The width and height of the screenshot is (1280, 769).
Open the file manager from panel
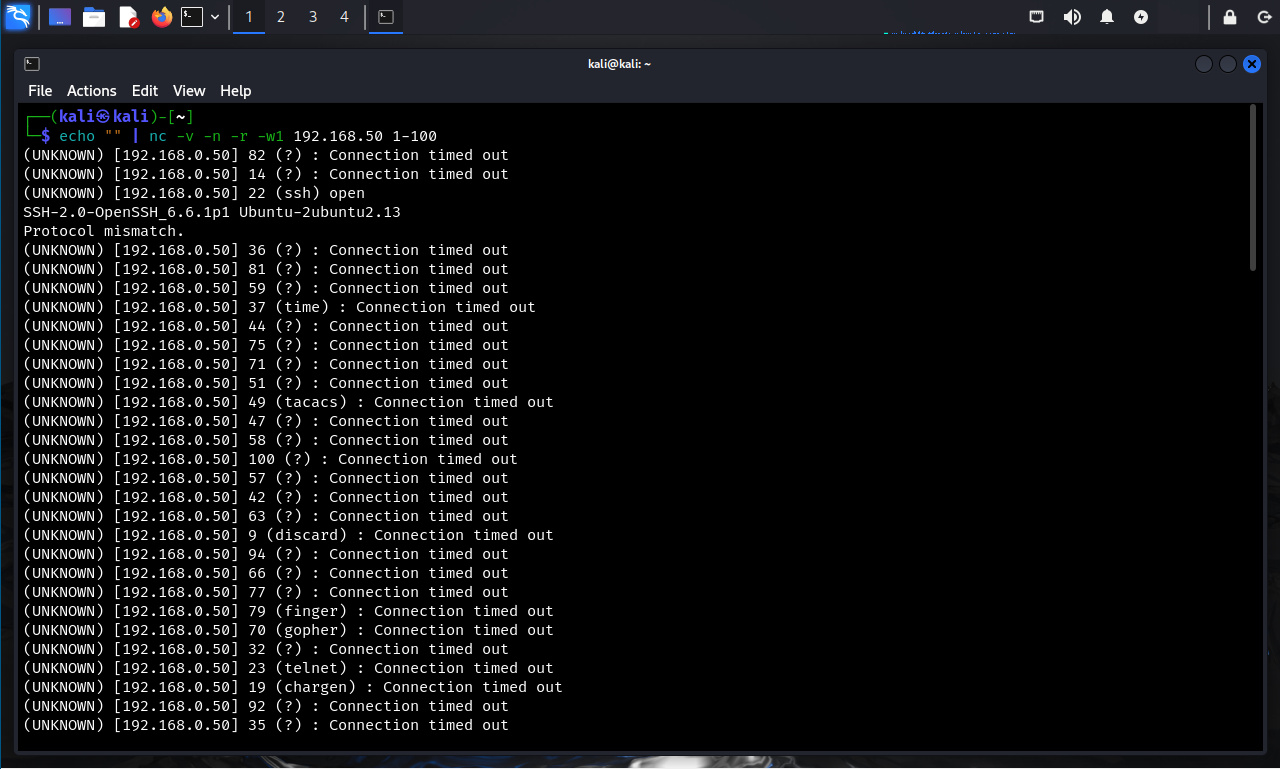[x=94, y=17]
